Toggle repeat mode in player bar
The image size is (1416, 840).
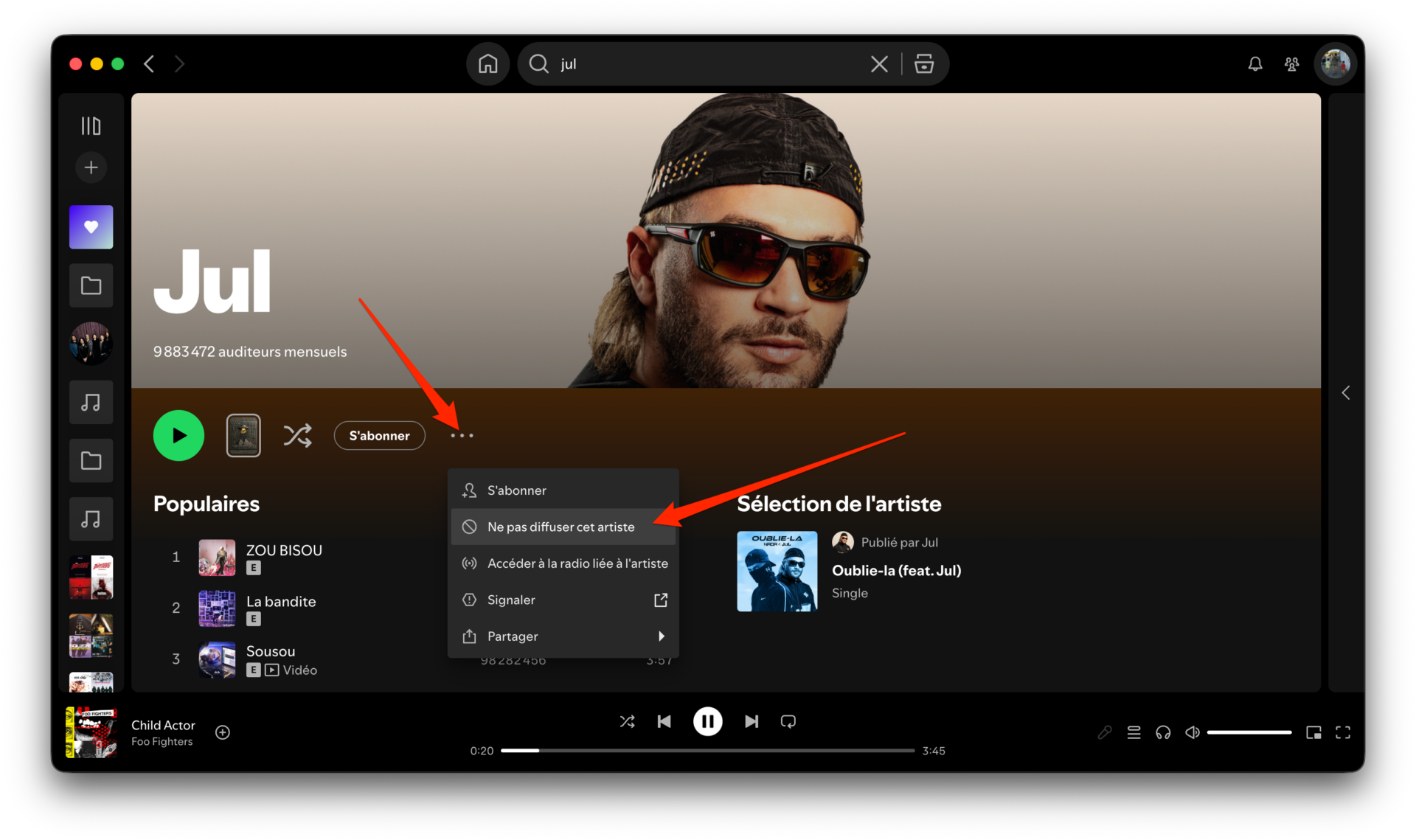(x=788, y=721)
